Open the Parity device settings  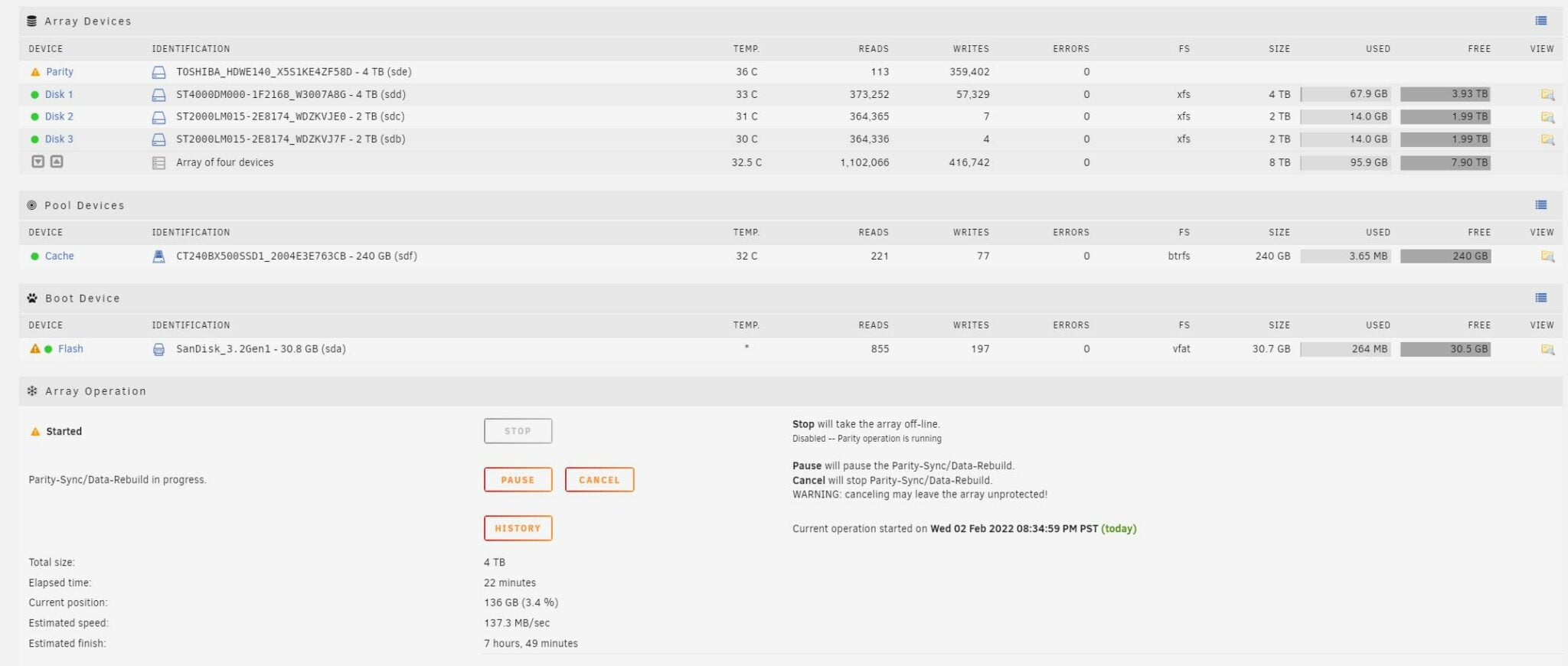(x=60, y=72)
